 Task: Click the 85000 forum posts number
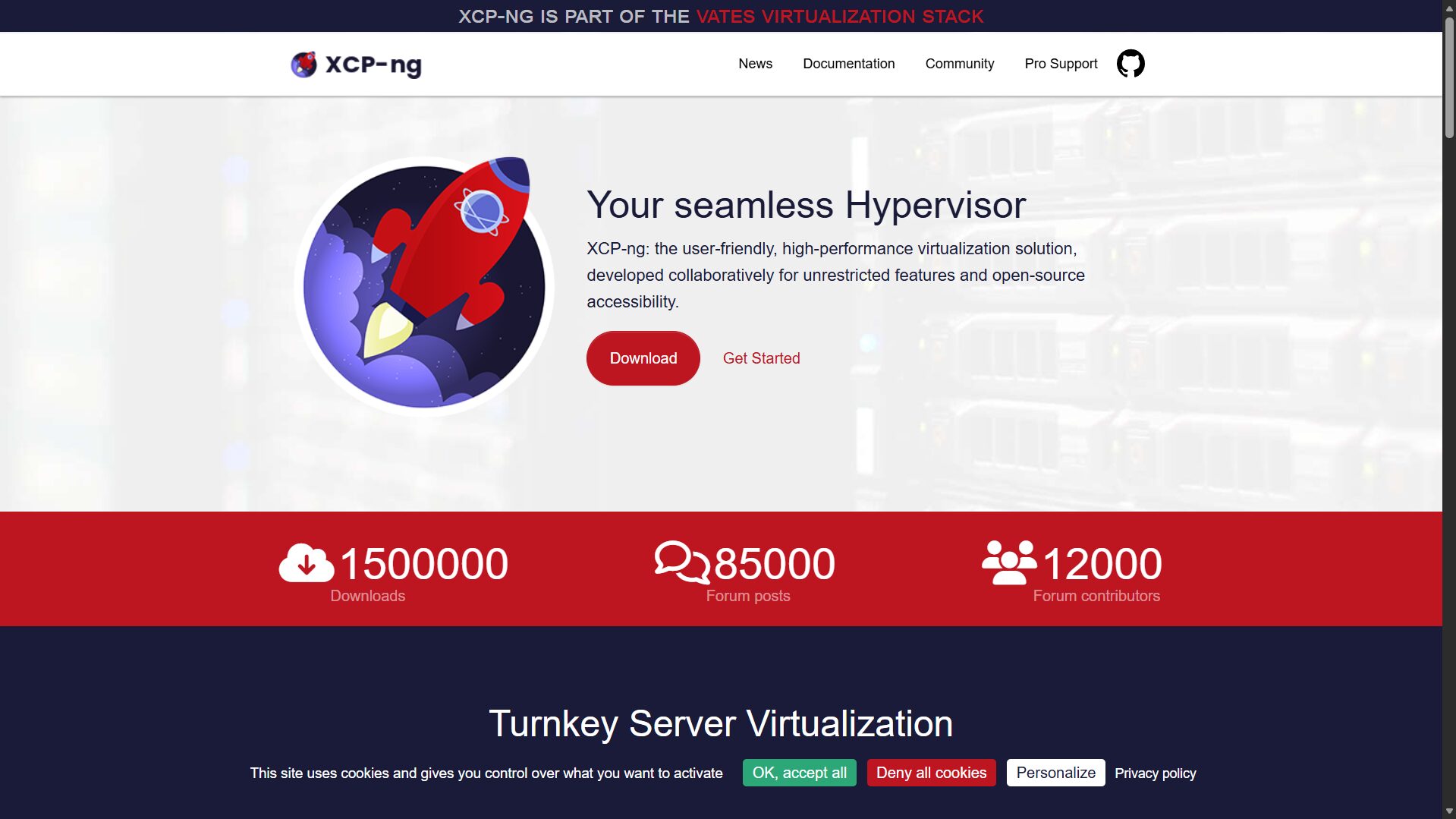pyautogui.click(x=775, y=564)
